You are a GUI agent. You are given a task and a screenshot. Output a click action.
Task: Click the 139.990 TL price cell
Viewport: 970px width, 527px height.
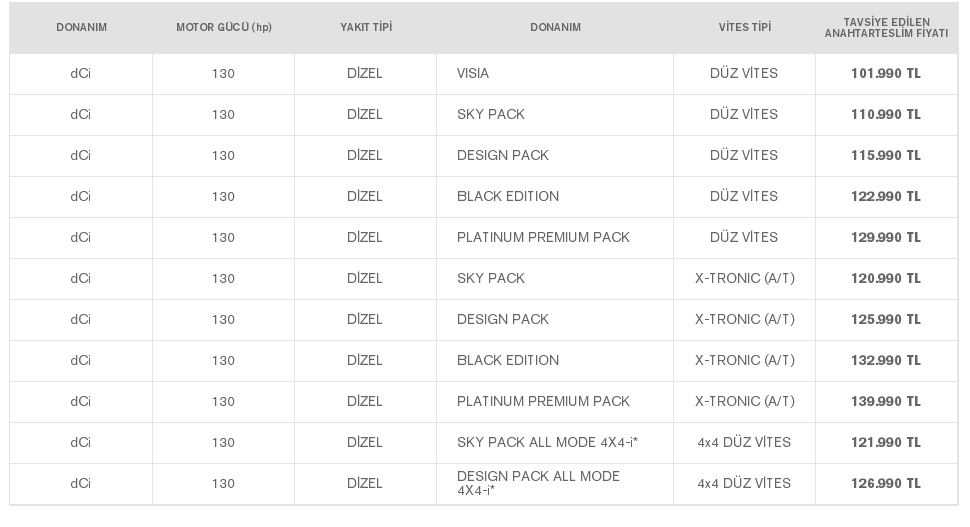point(886,401)
